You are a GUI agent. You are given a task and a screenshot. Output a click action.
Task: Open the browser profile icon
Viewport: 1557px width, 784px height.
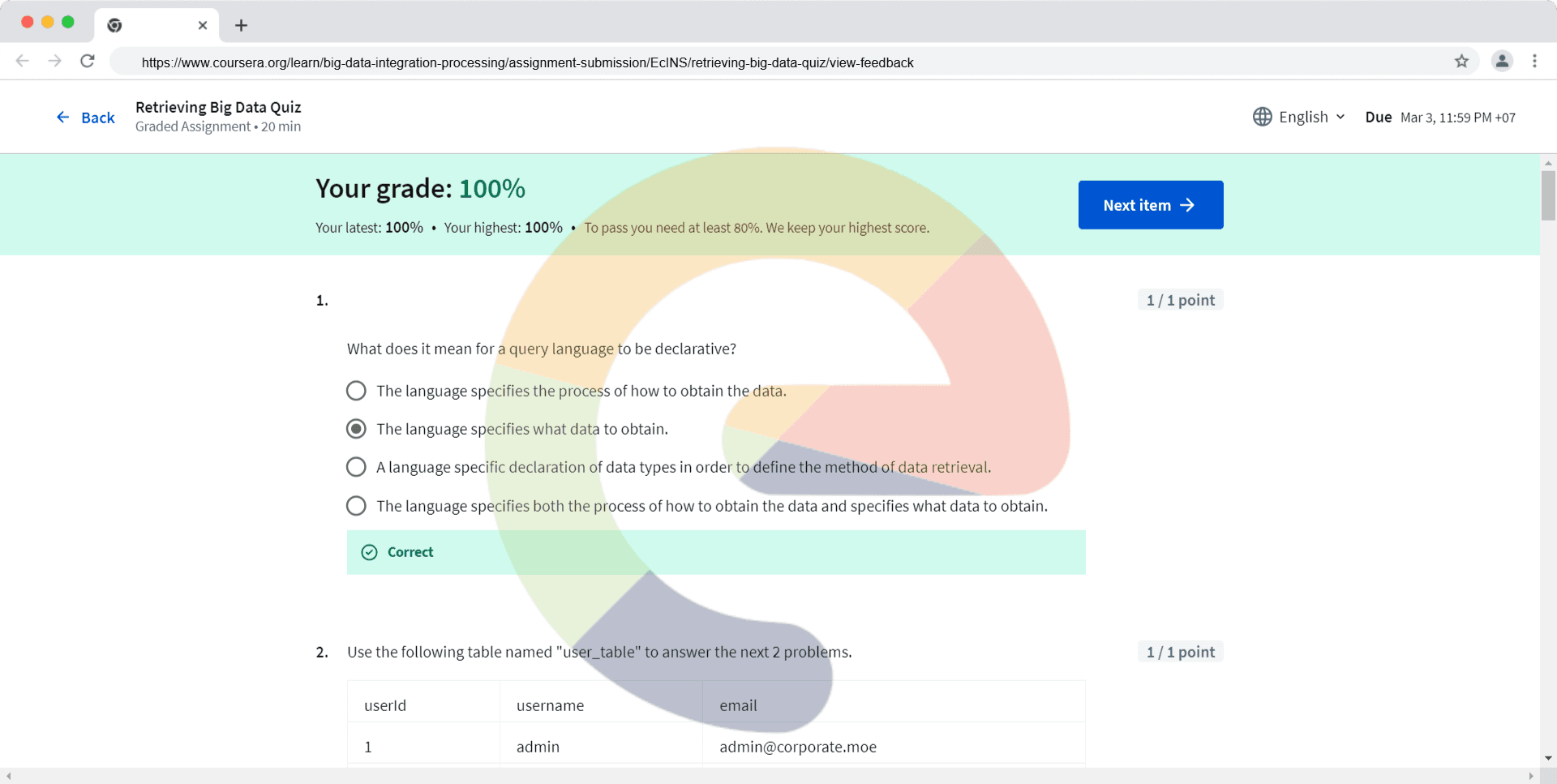(x=1502, y=62)
